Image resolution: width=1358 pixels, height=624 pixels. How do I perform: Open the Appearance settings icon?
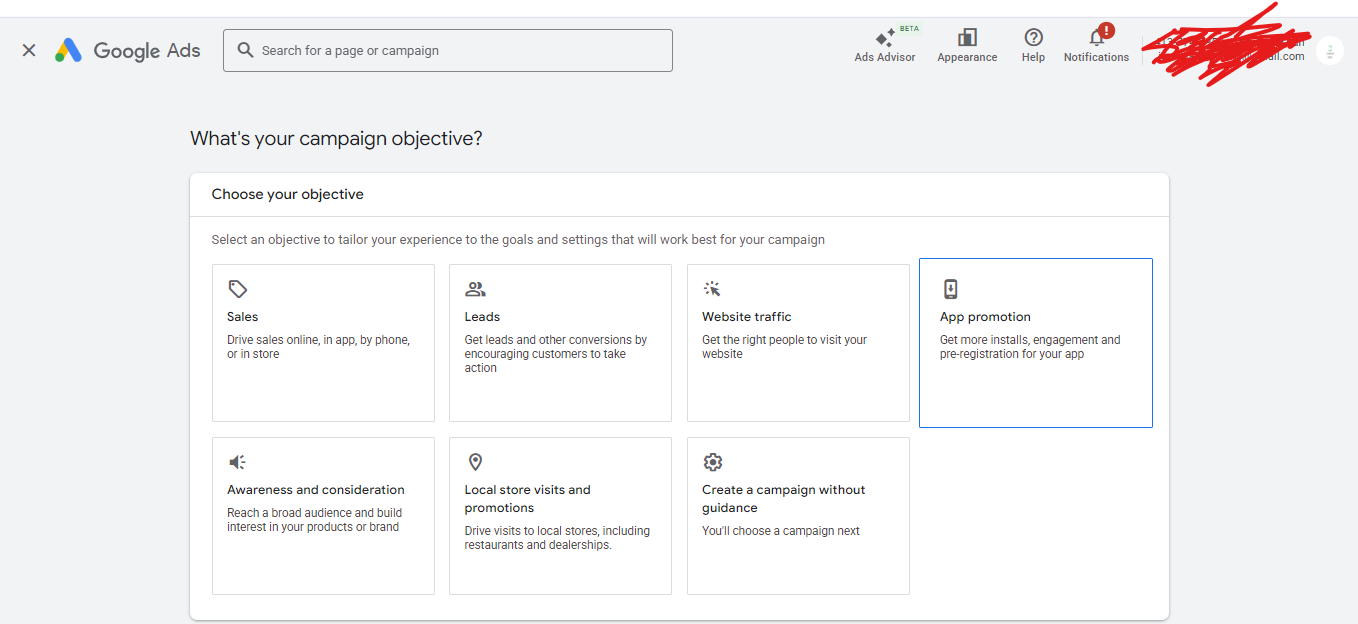point(967,38)
